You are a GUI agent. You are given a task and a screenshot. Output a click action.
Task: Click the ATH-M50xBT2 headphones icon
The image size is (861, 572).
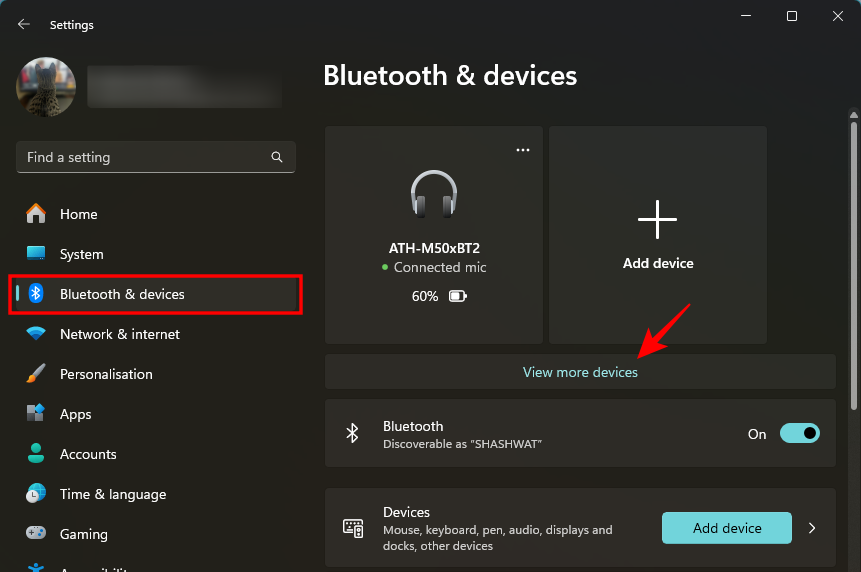(x=434, y=194)
